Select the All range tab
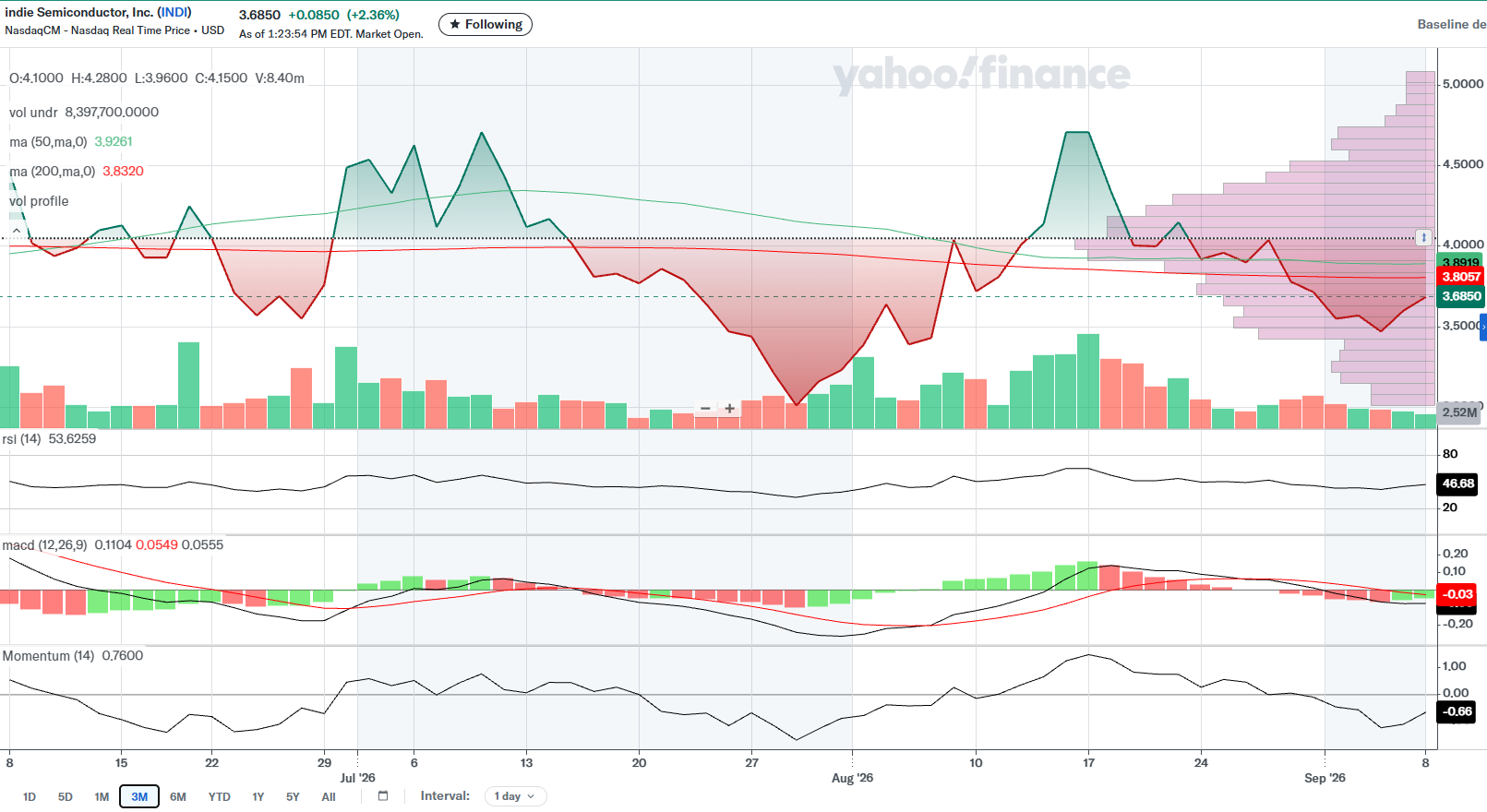1487x812 pixels. [329, 797]
